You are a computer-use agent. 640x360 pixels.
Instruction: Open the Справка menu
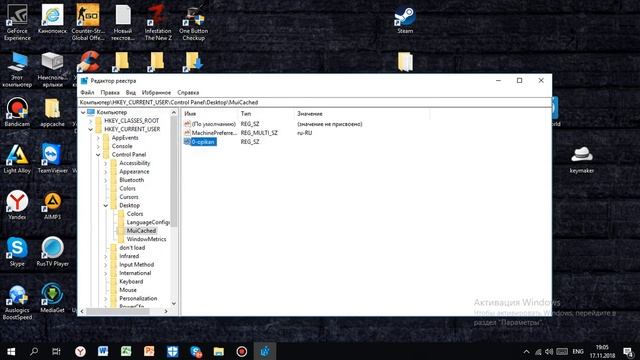pos(188,93)
